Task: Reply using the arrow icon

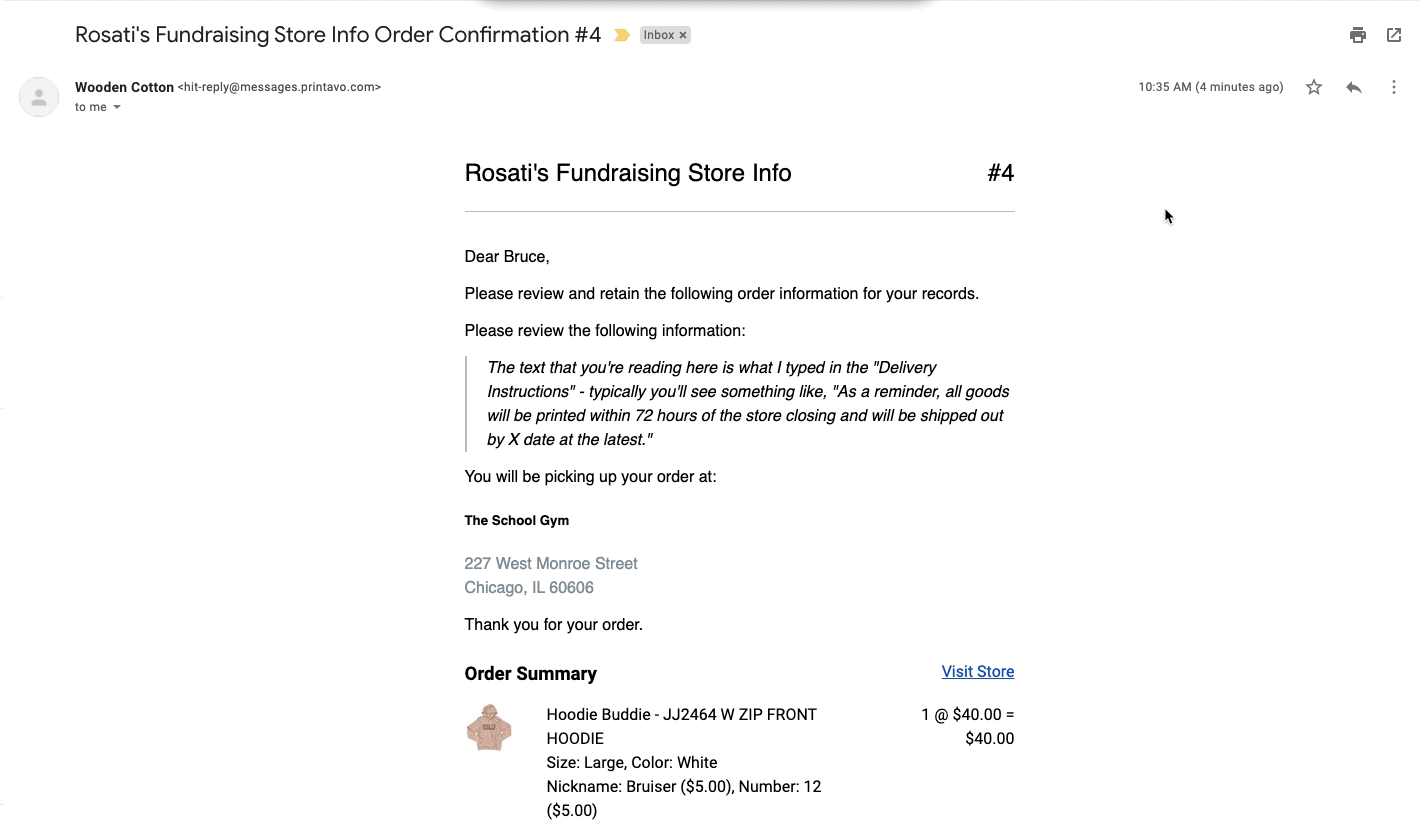Action: click(x=1354, y=87)
